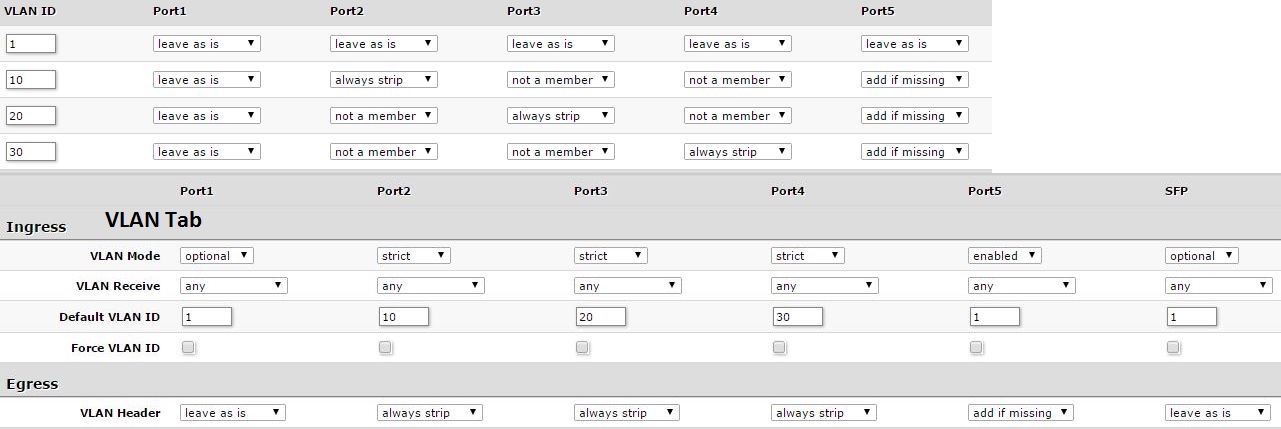Open Port2 VLAN Receive dropdown
Image resolution: width=1281 pixels, height=429 pixels.
pos(431,286)
